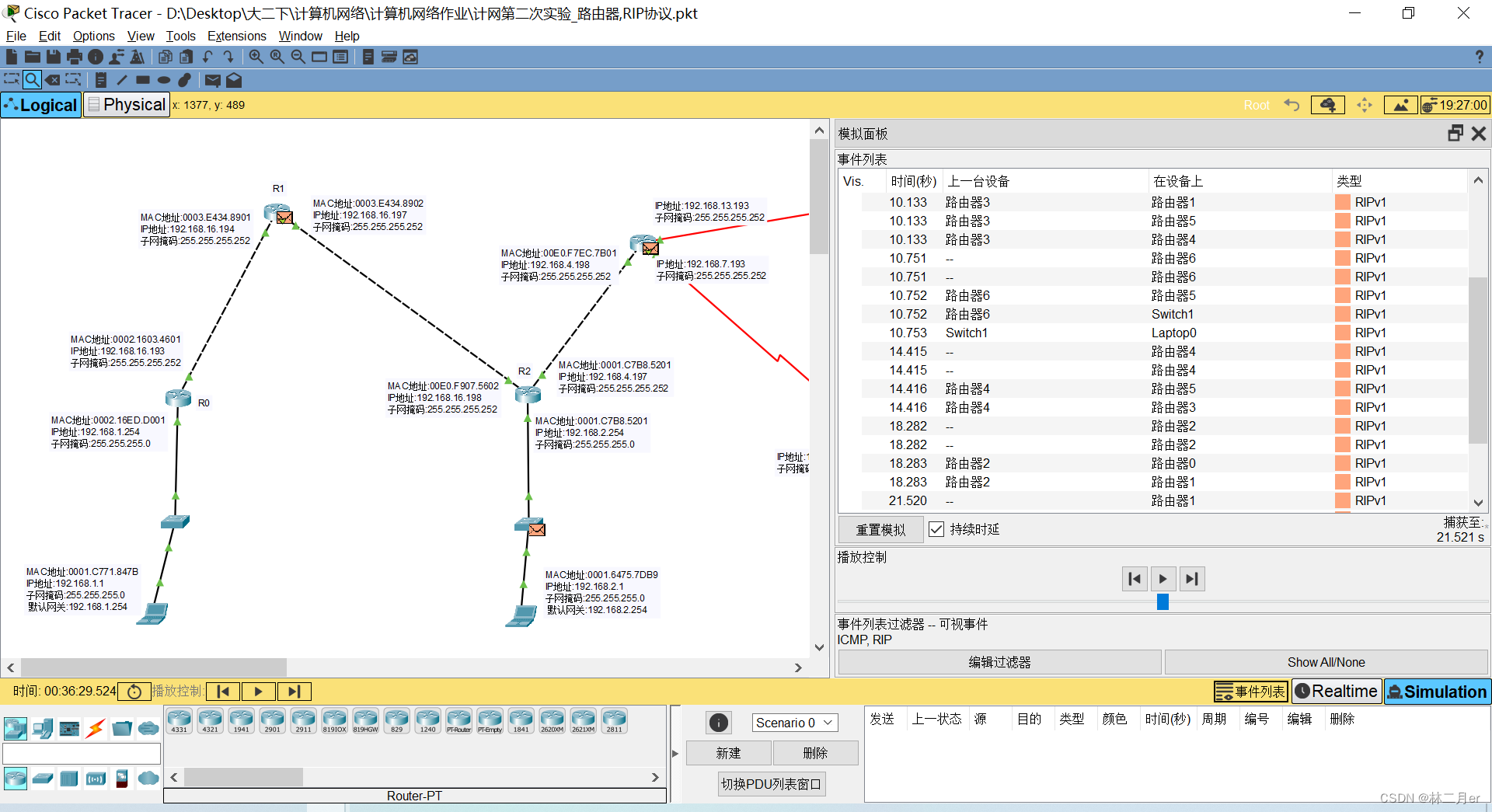Activate the Inspect magnifier tool
Screen dimensions: 1492x812
click(x=32, y=79)
